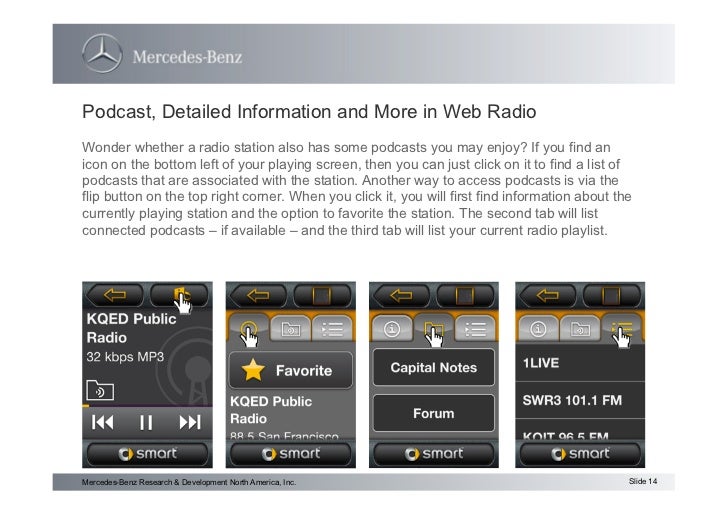Select KOIT 96.5 FM station

click(x=580, y=430)
